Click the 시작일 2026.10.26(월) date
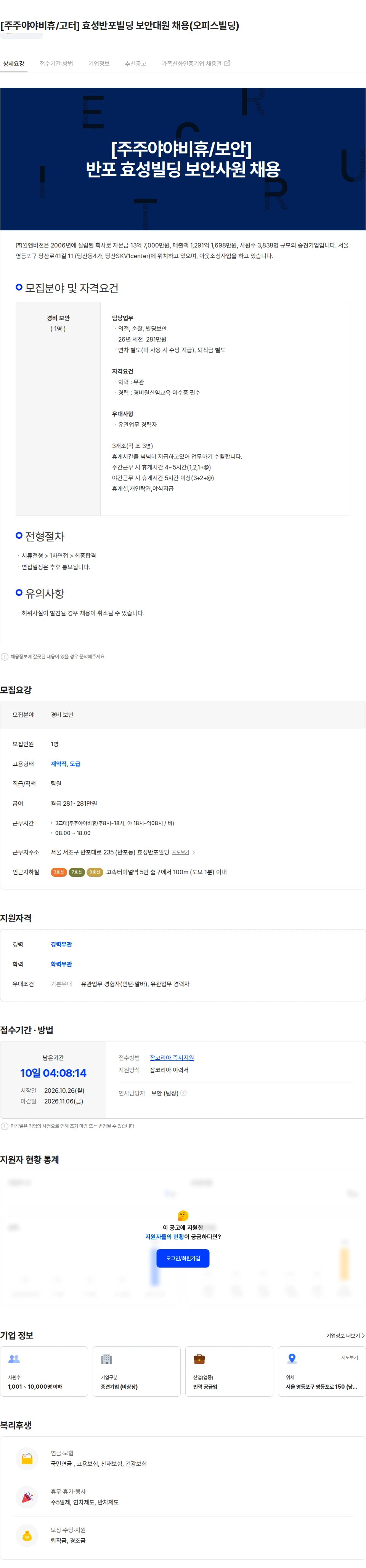This screenshot has height=1568, width=366. tap(64, 1090)
